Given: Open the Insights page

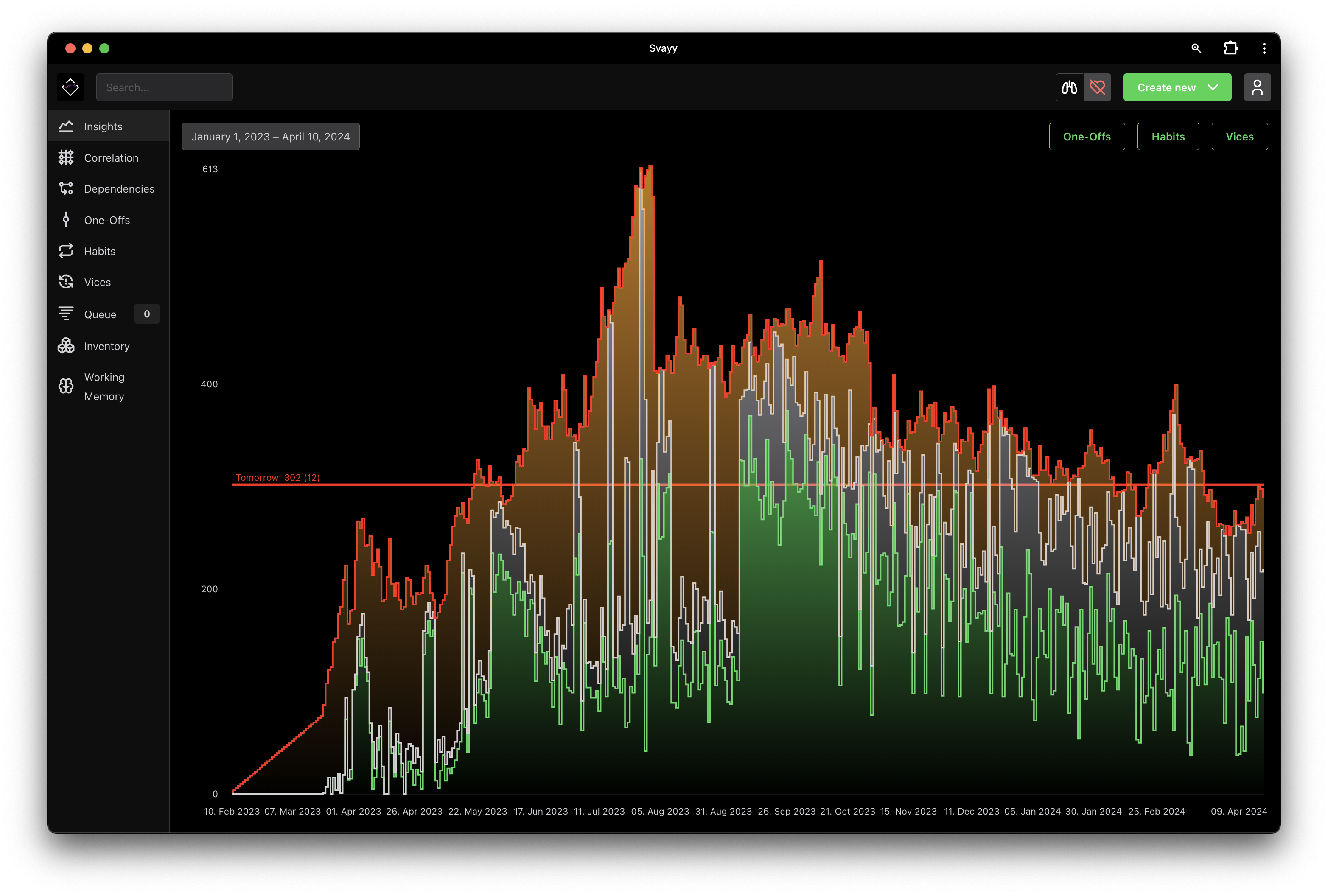Looking at the screenshot, I should (109, 126).
